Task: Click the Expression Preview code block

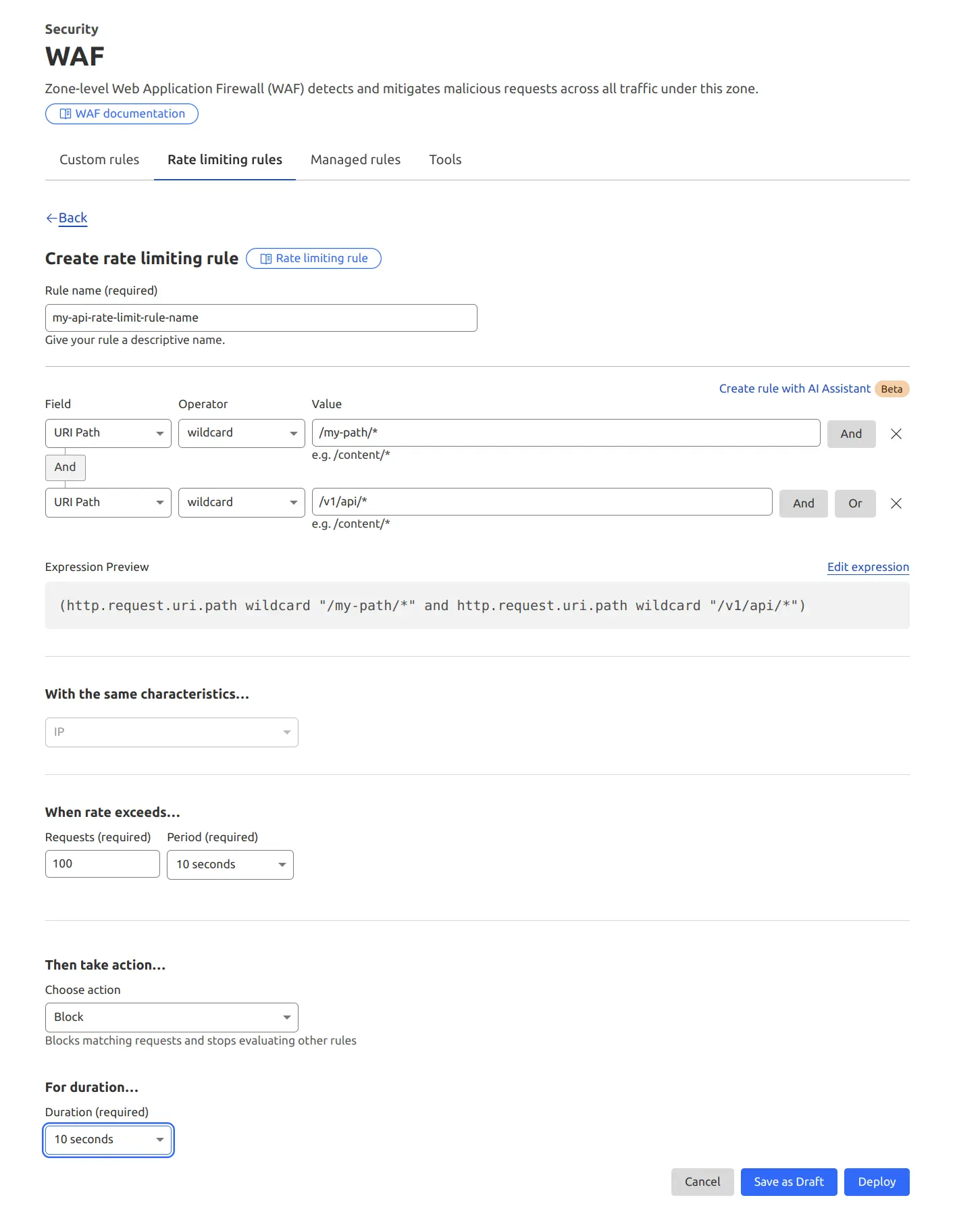Action: [477, 605]
